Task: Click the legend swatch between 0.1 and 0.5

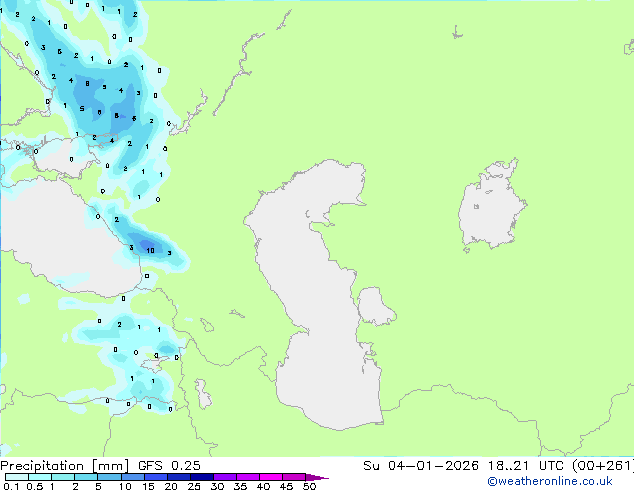Action: pyautogui.click(x=17, y=477)
